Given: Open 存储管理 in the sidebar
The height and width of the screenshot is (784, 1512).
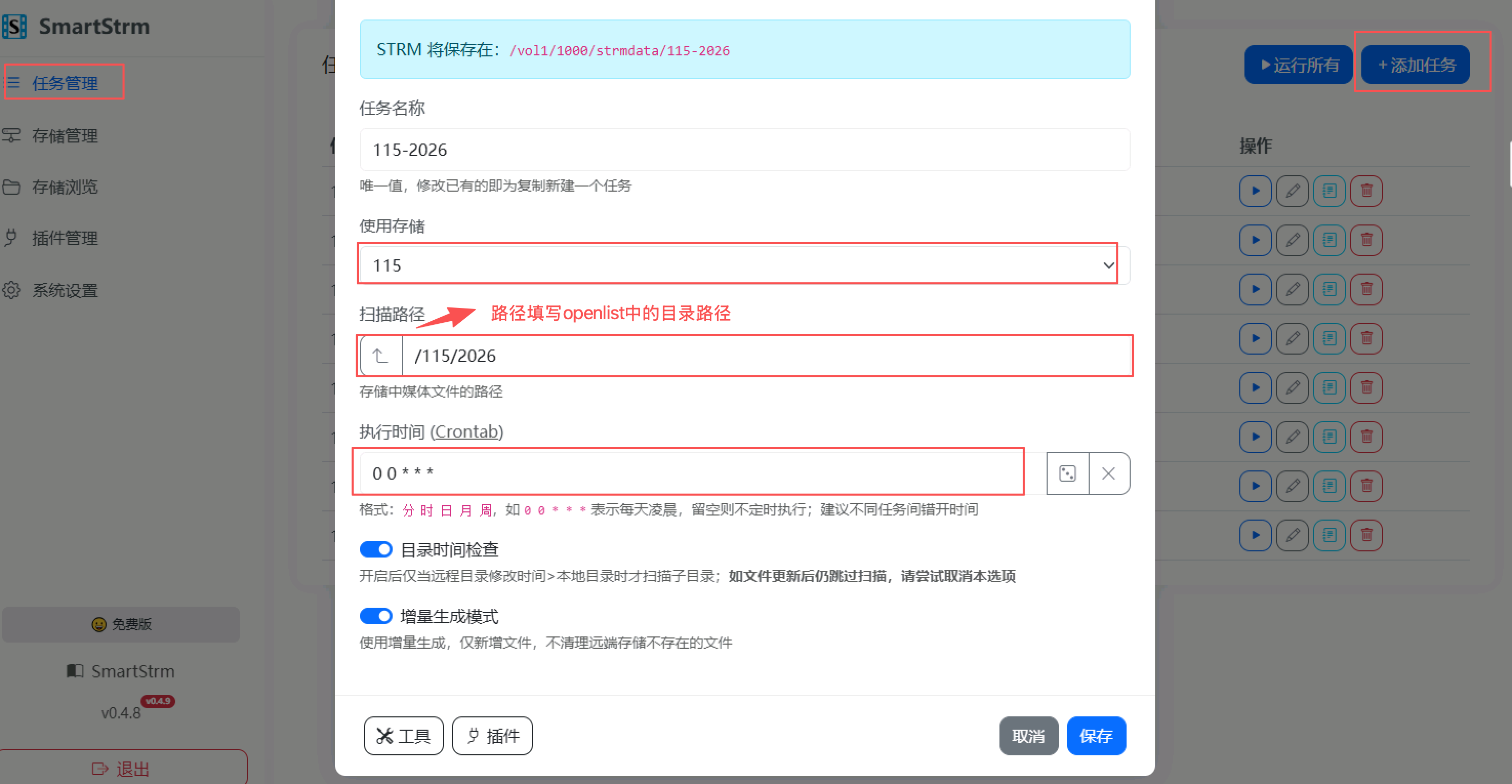Looking at the screenshot, I should pos(65,136).
